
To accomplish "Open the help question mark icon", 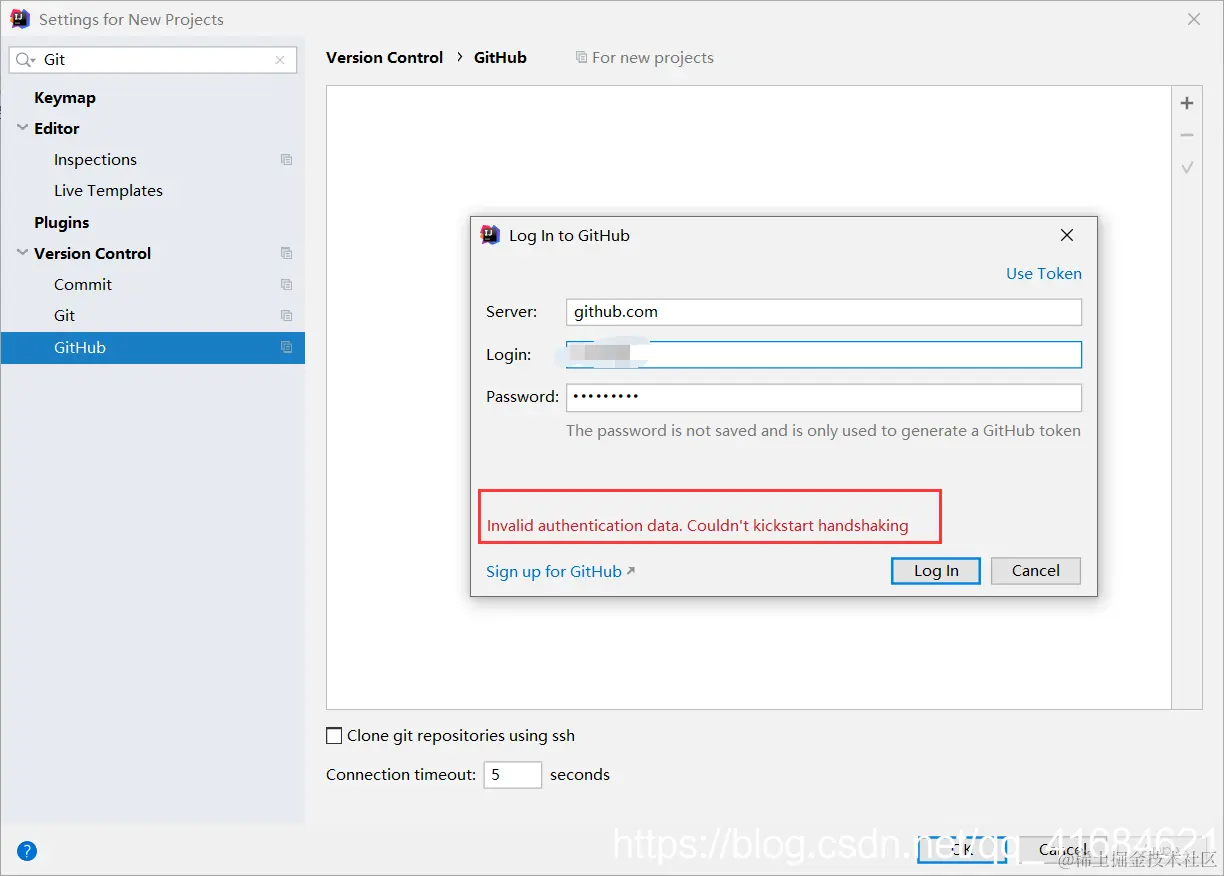I will pyautogui.click(x=27, y=852).
